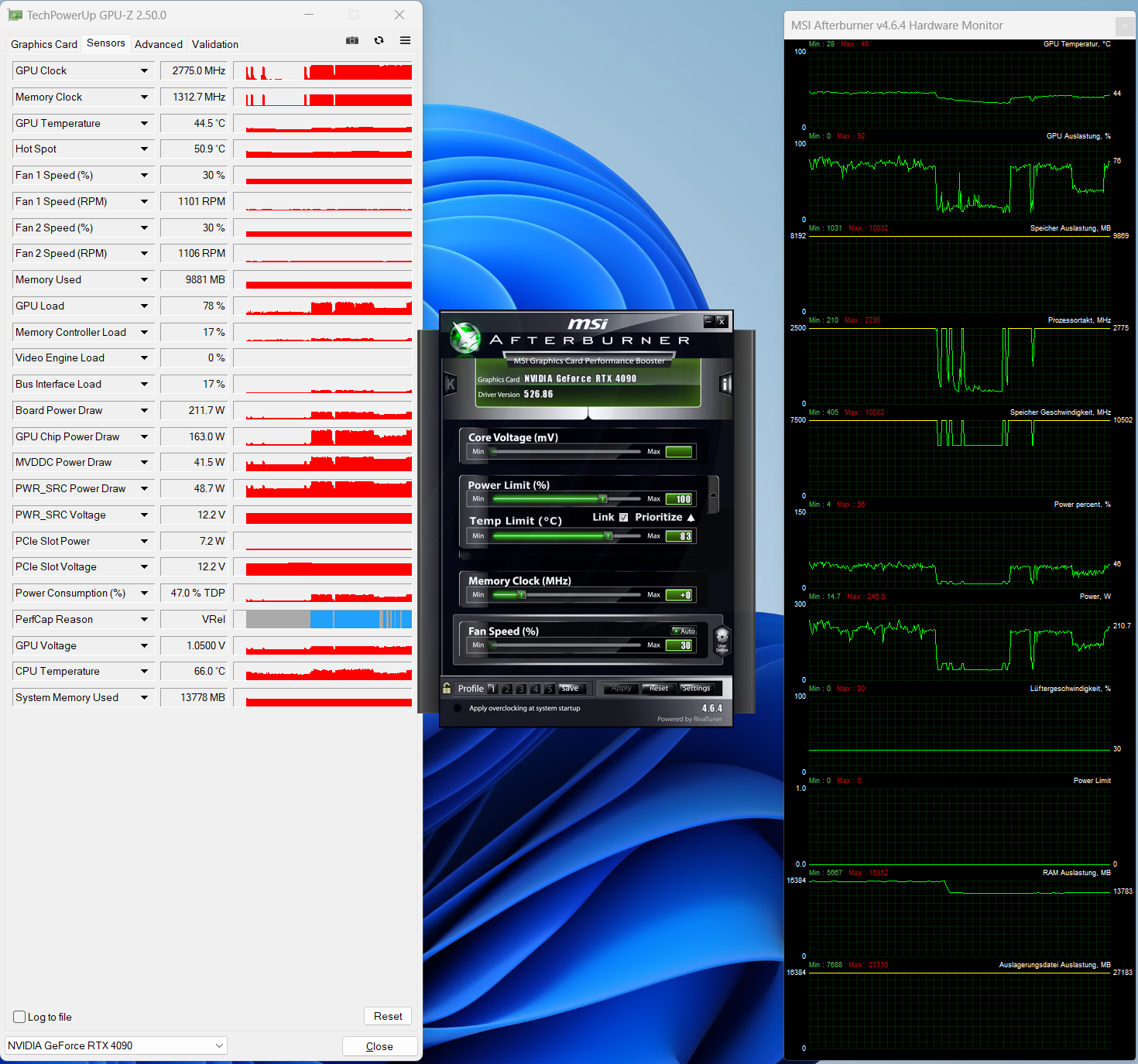Image resolution: width=1138 pixels, height=1064 pixels.
Task: Select profile slot 2 in Afterburner
Action: tap(507, 689)
